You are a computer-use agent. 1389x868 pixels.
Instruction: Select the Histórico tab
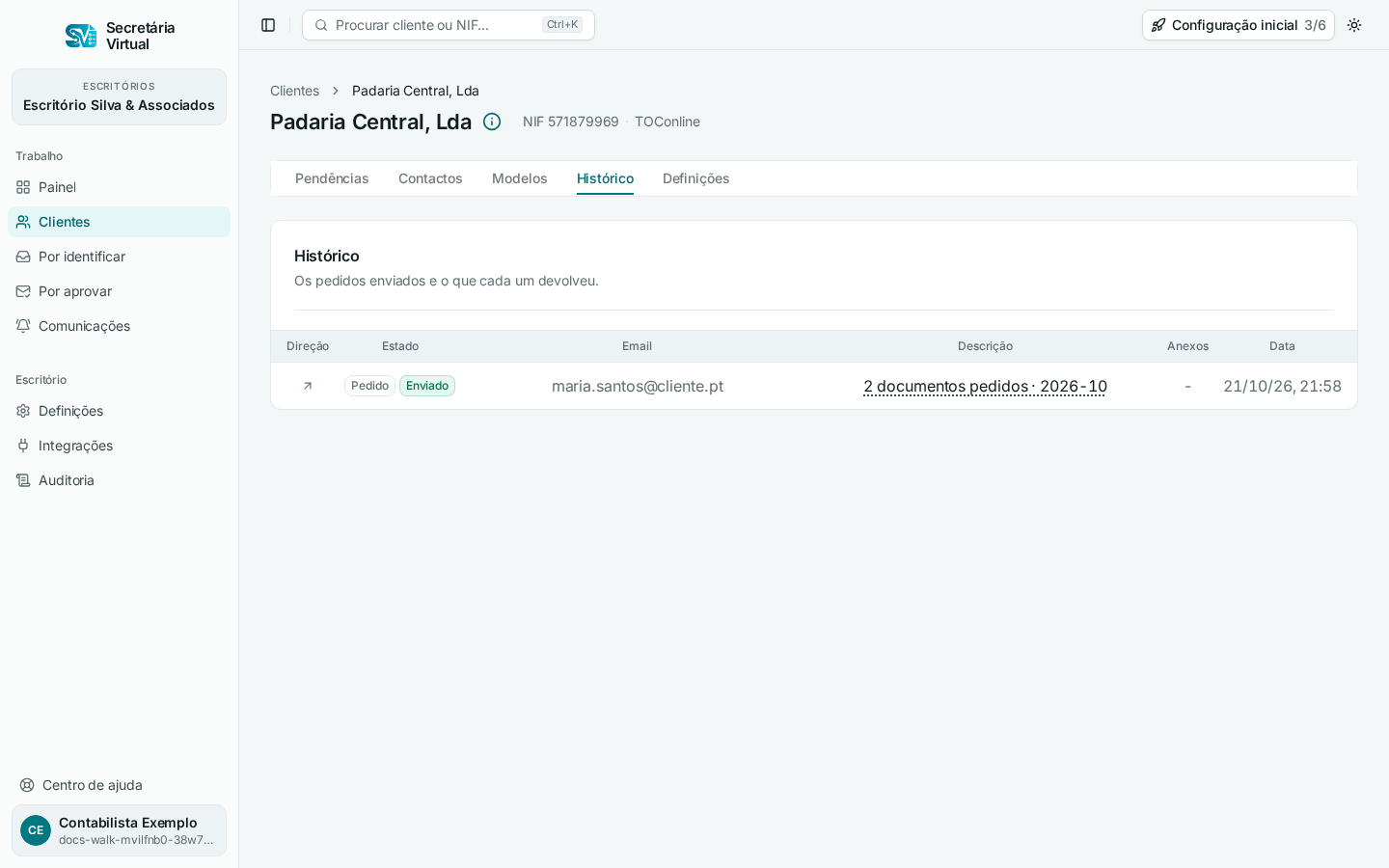pyautogui.click(x=605, y=178)
